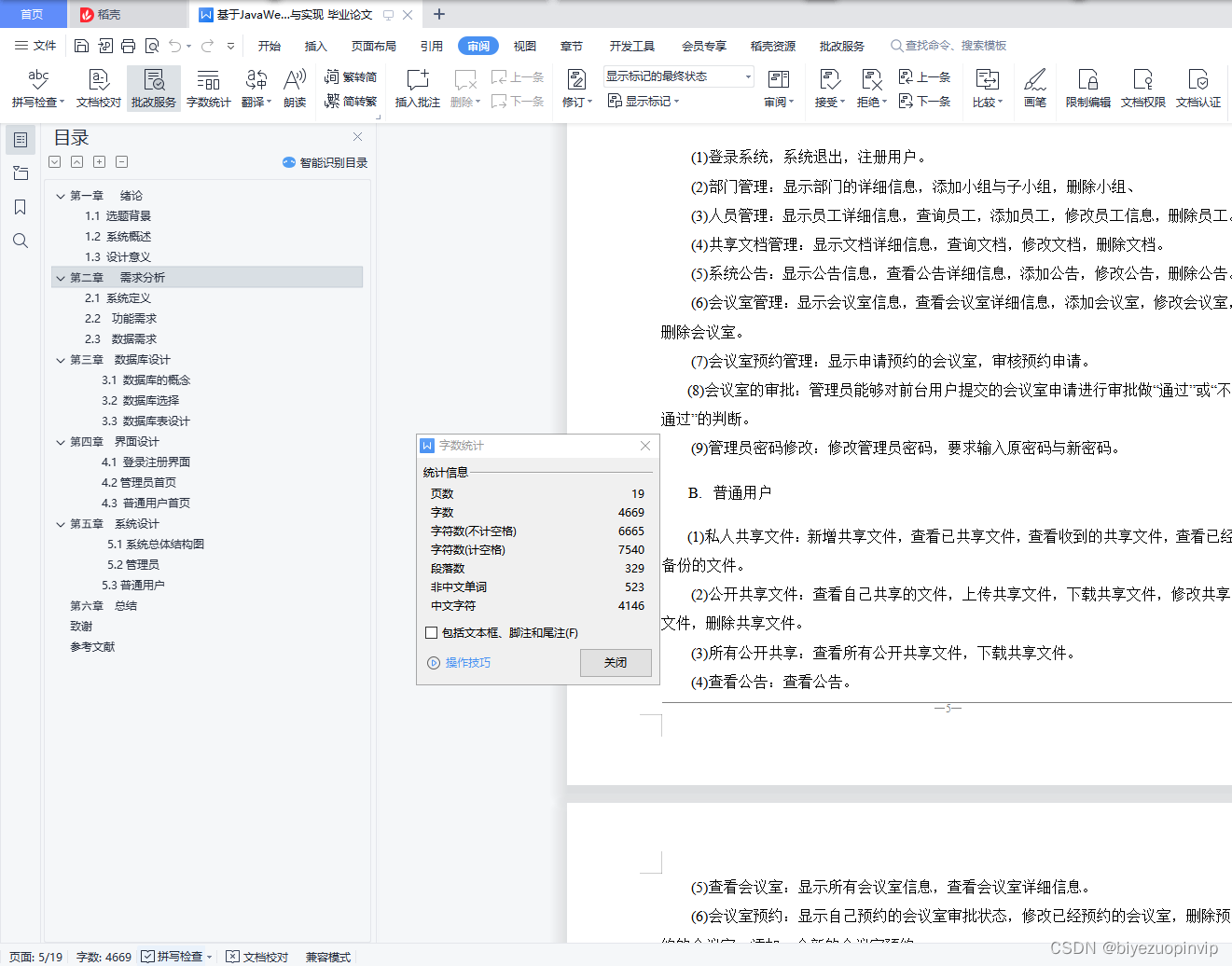
Task: Collapse 第五章 系统设计 tree chevron
Action: (x=61, y=524)
